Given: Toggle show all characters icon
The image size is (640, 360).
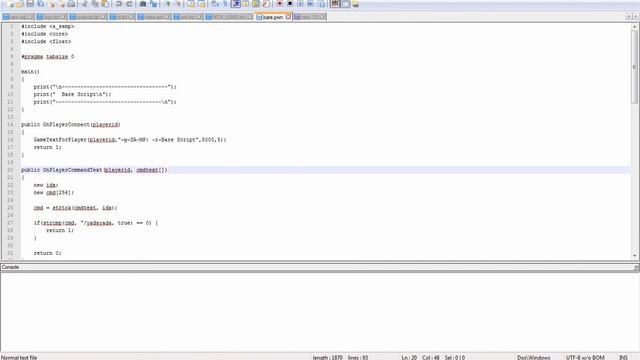Looking at the screenshot, I should pos(225,4).
